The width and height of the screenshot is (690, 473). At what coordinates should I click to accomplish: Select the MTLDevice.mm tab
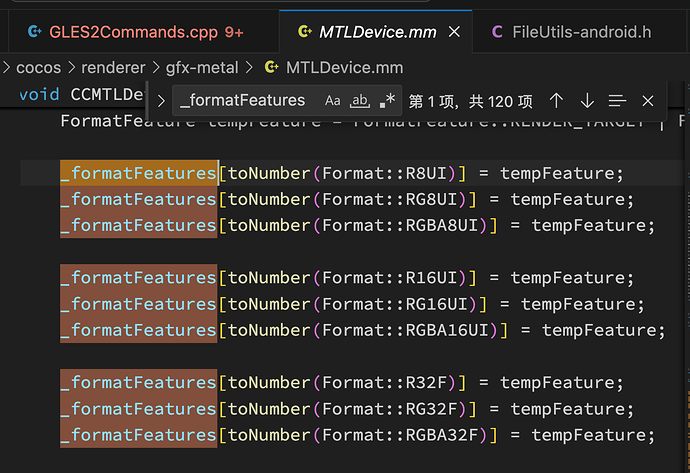point(377,32)
